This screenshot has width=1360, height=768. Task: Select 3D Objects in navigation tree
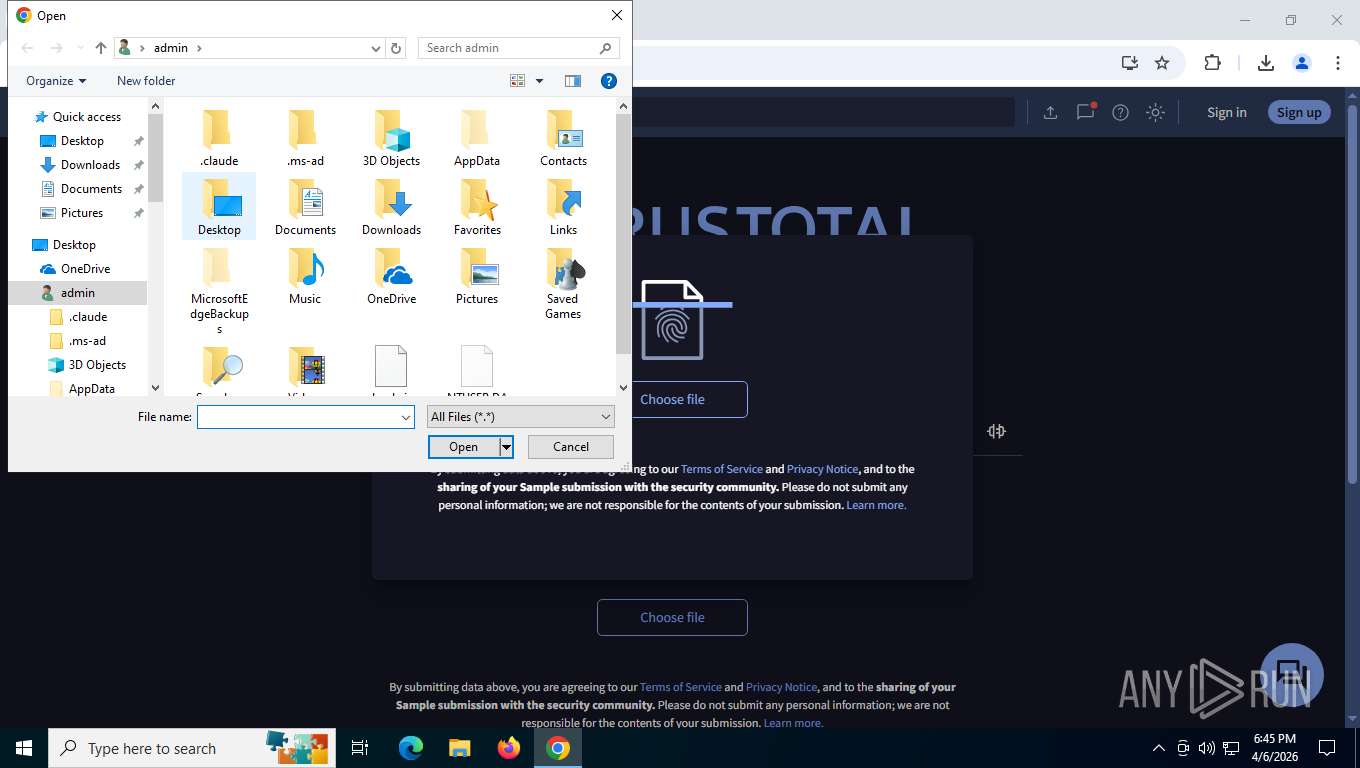(x=97, y=365)
